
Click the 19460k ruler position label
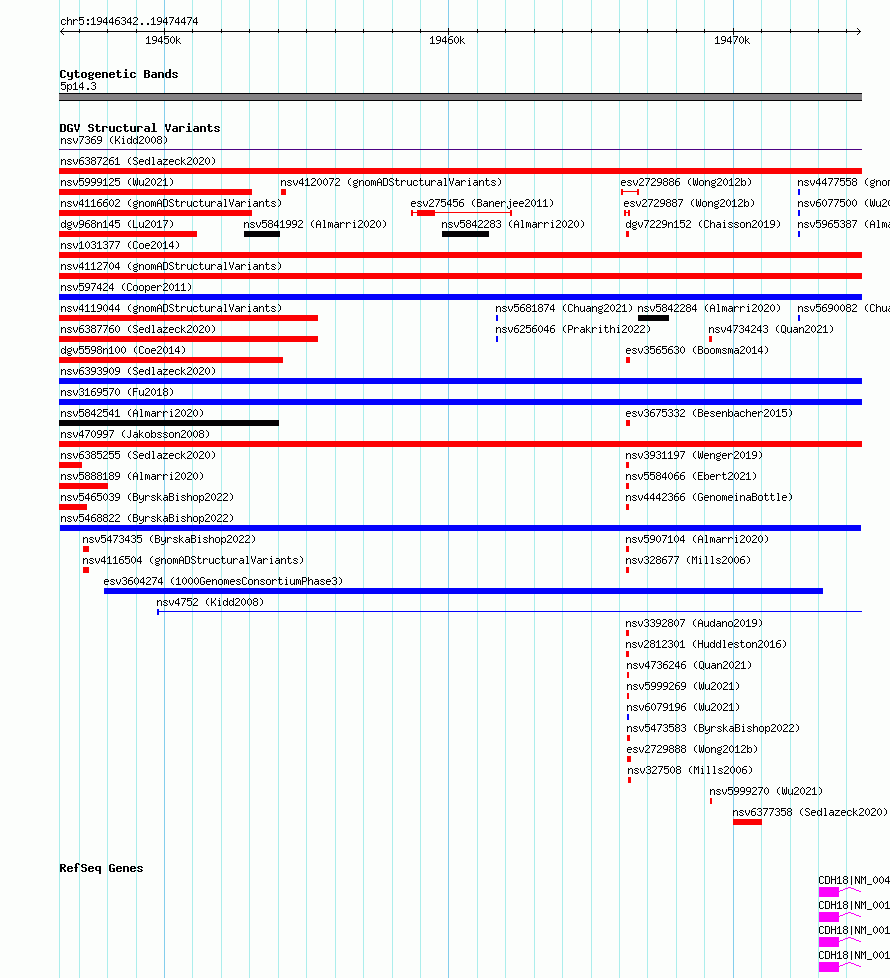[447, 41]
